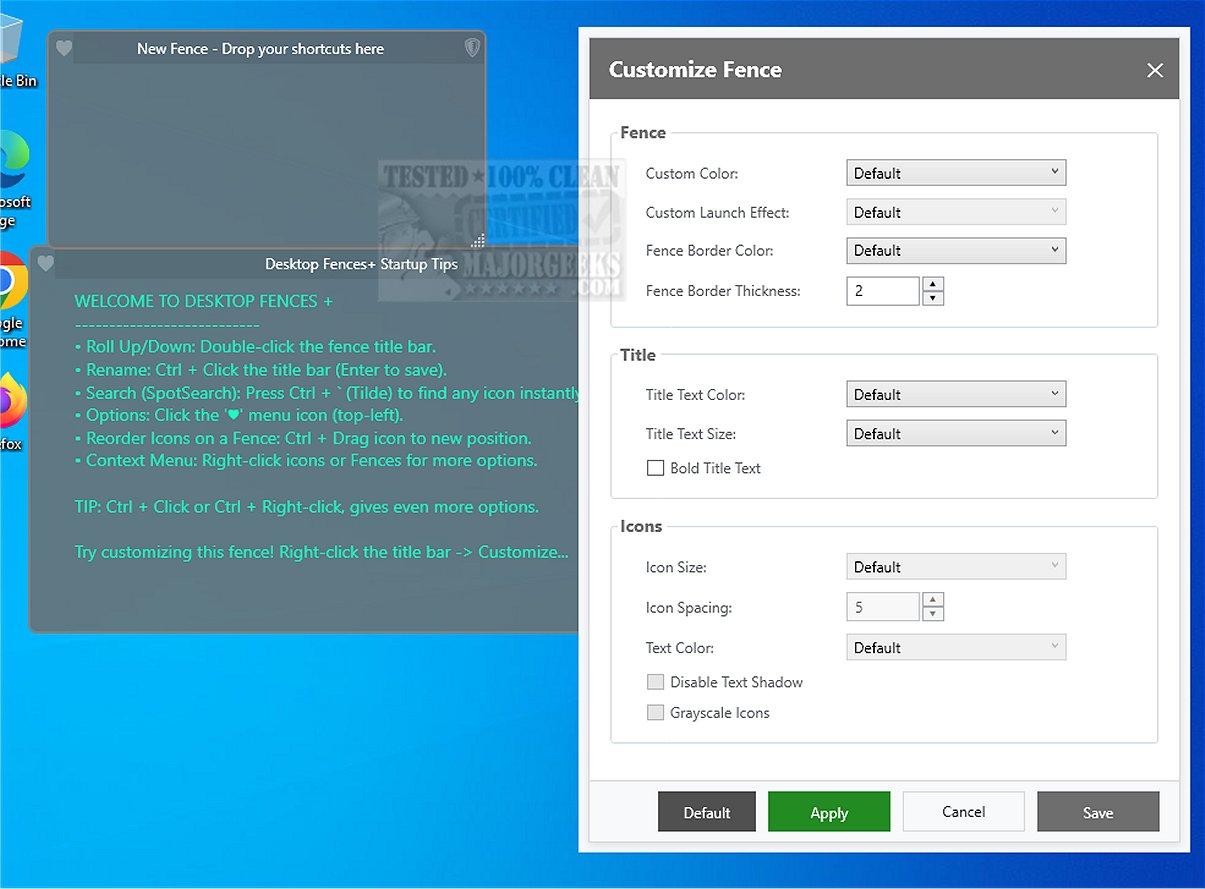Image resolution: width=1205 pixels, height=889 pixels.
Task: Click 'Custom Color:' label
Action: point(692,174)
